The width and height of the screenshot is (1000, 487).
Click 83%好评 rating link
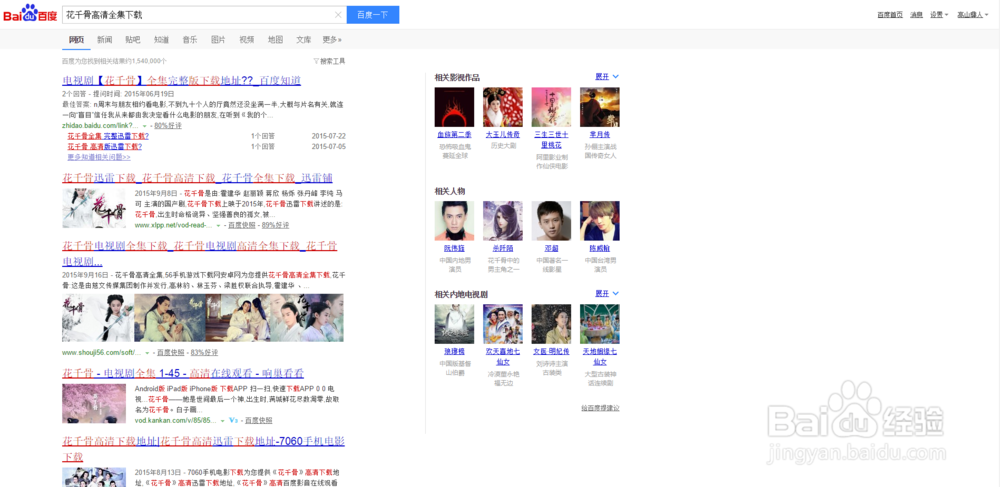coord(204,353)
